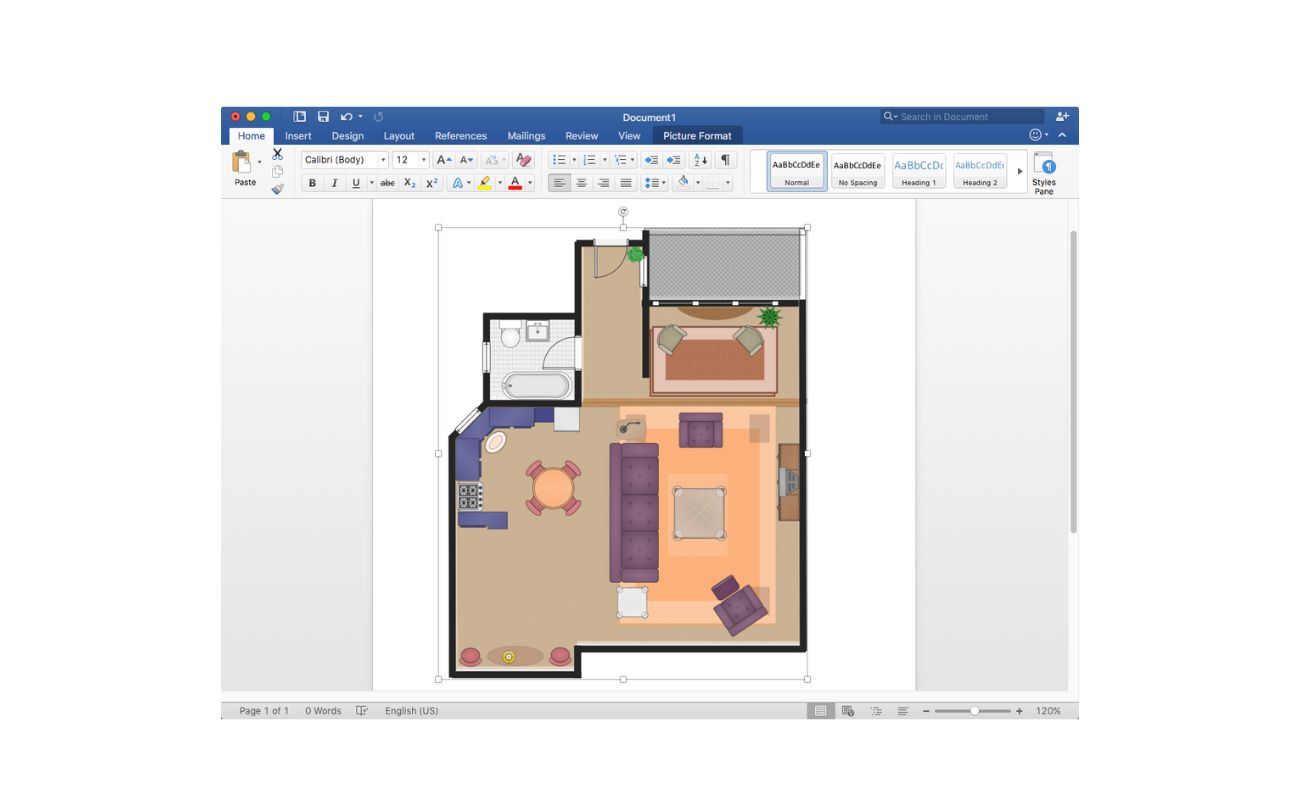The height and width of the screenshot is (800, 1300).
Task: Click the Search in Document field
Action: [968, 117]
